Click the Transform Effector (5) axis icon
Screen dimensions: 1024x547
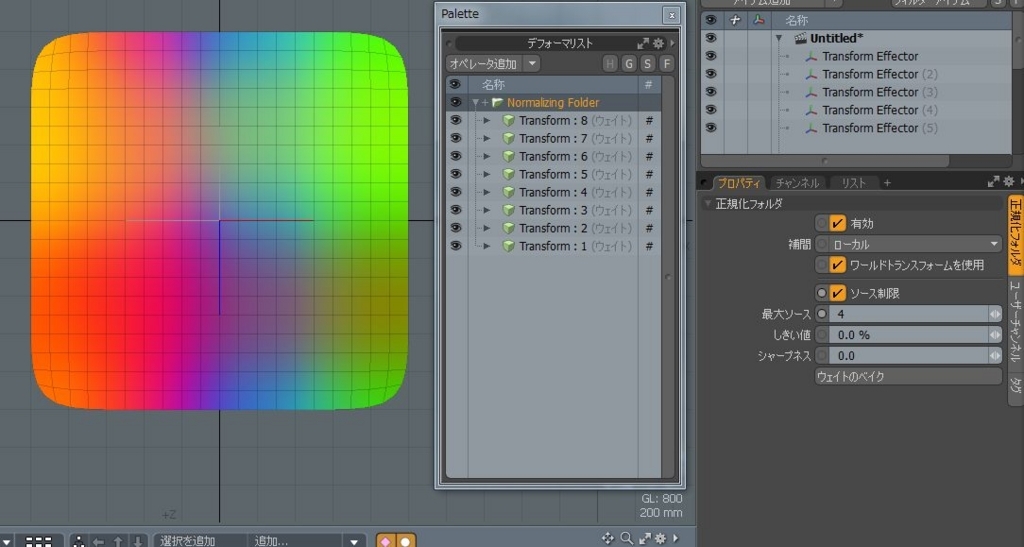pyautogui.click(x=811, y=129)
